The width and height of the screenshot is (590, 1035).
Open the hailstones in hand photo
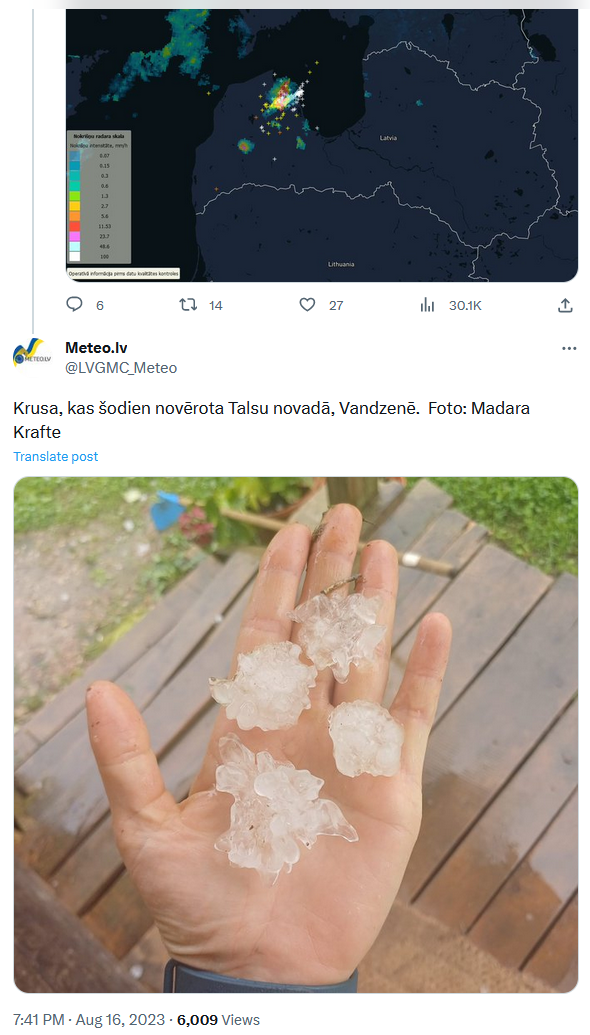(296, 735)
